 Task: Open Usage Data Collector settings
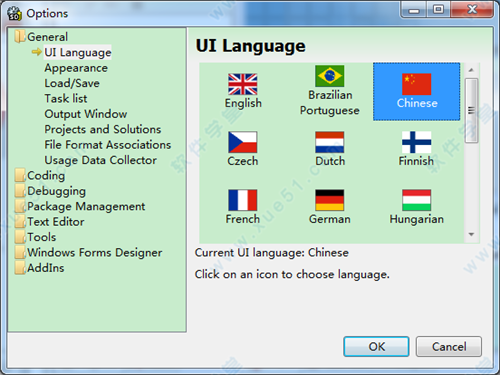(x=100, y=160)
